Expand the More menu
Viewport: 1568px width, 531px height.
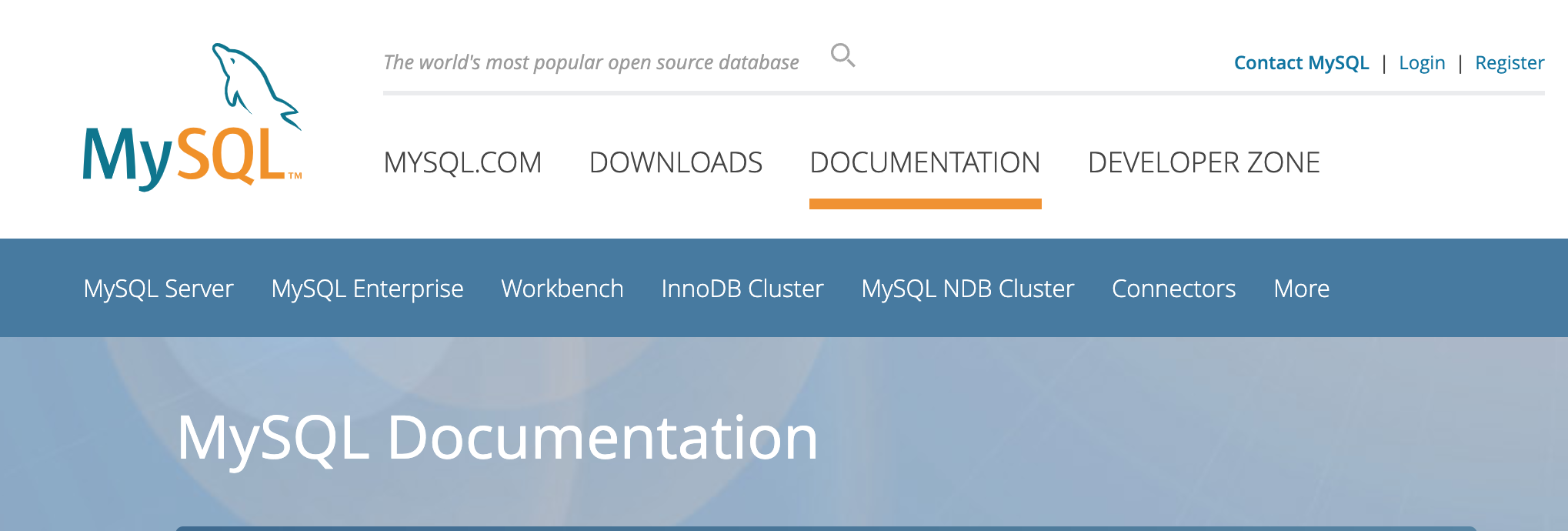click(1302, 289)
